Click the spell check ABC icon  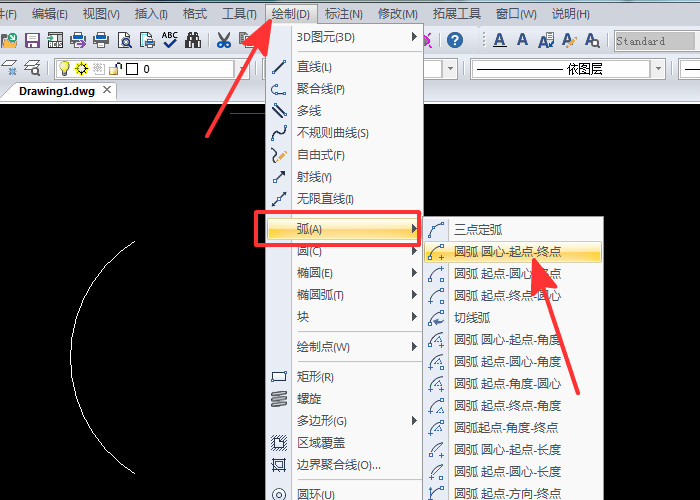[169, 41]
